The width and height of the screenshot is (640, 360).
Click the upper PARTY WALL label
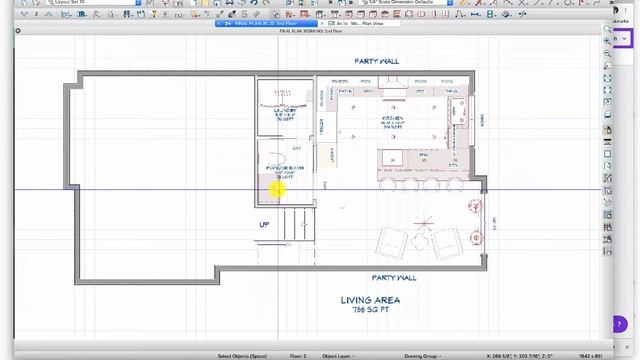(376, 61)
